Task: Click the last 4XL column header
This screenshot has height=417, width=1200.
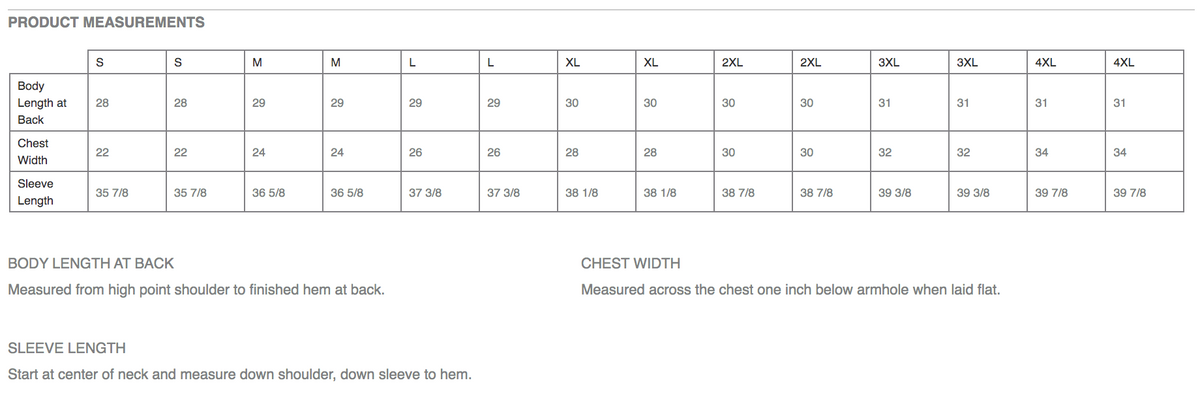Action: coord(1123,61)
